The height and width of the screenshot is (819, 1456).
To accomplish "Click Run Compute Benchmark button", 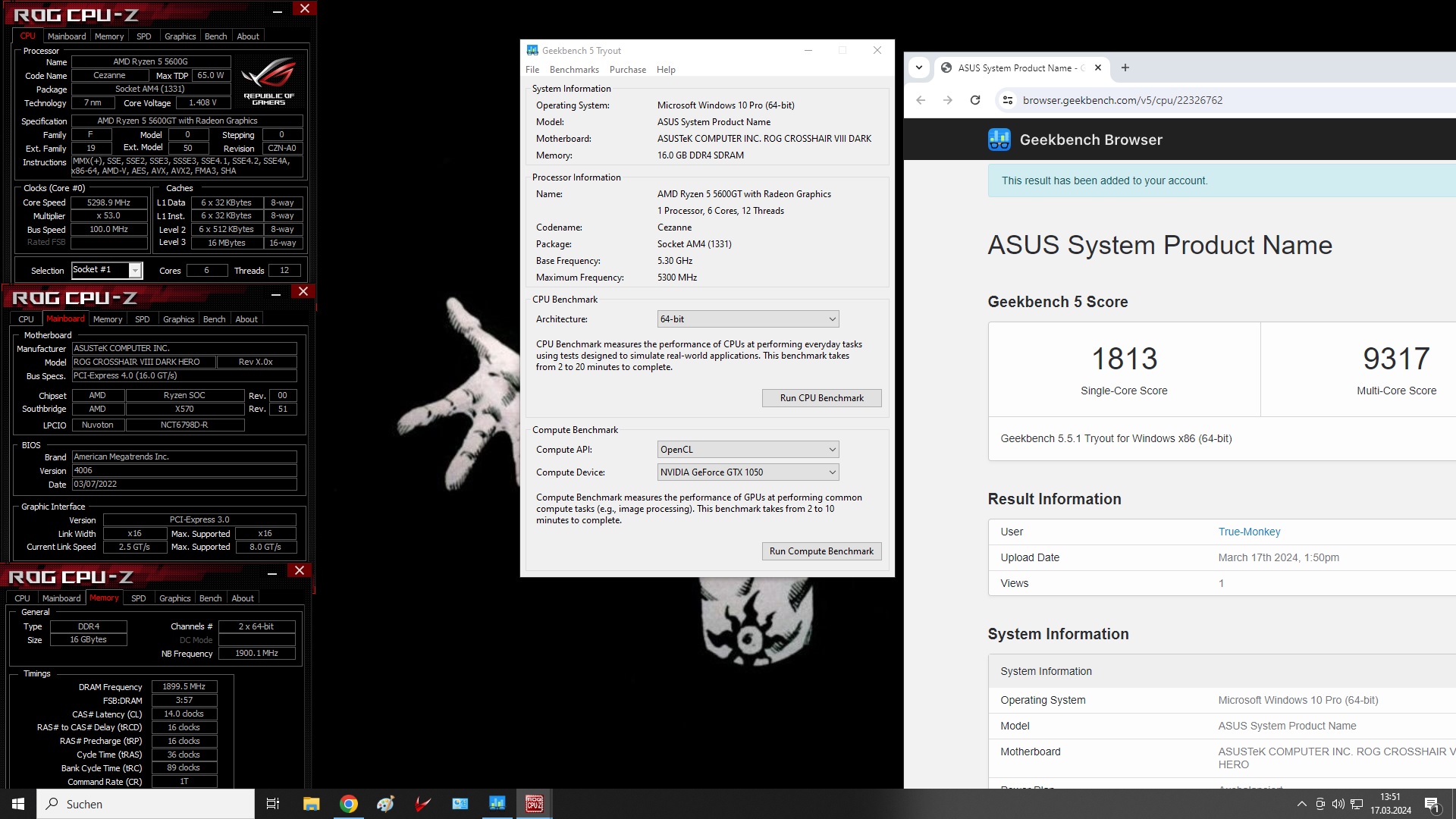I will [821, 551].
